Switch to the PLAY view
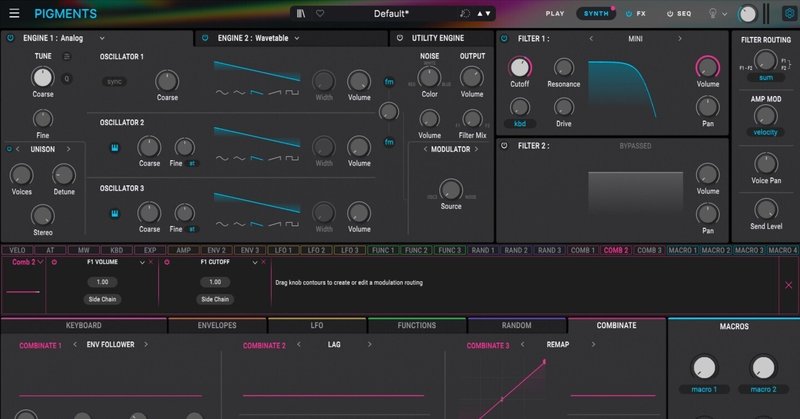 click(x=555, y=14)
